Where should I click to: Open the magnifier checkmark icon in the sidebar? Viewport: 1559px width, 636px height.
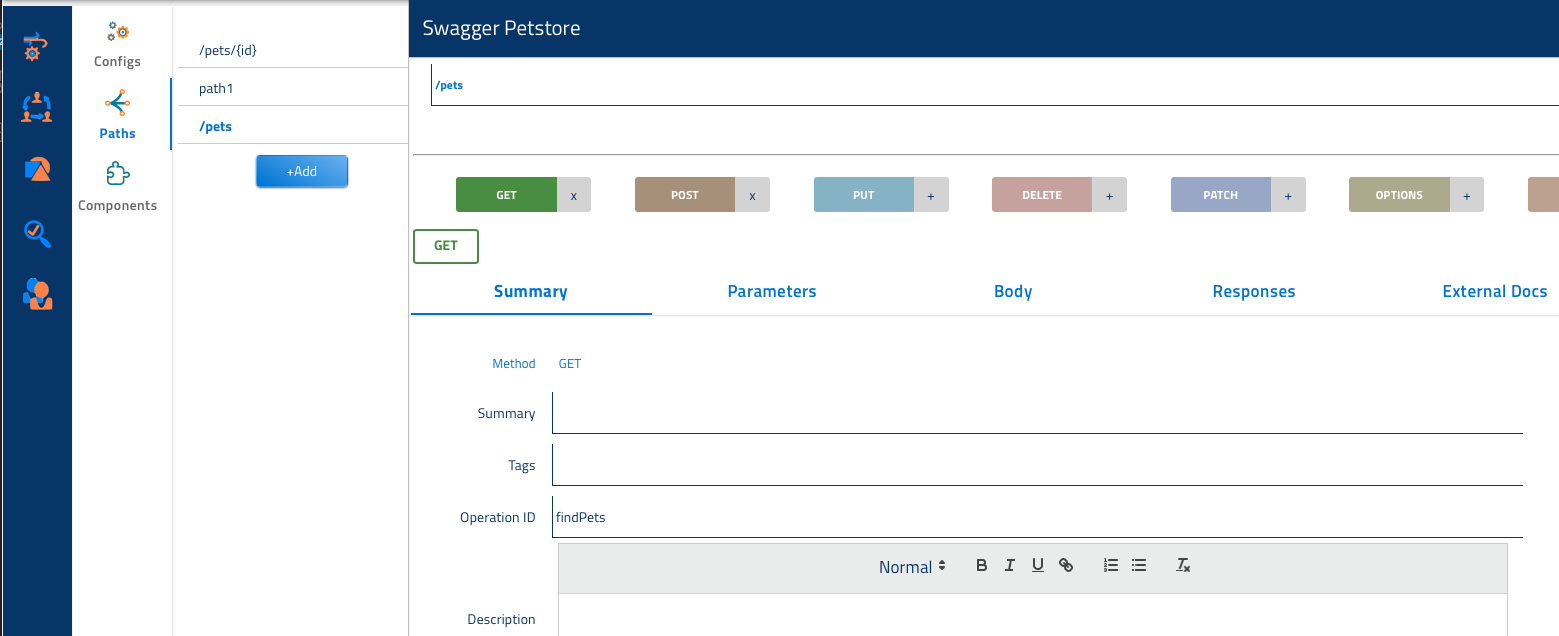coord(37,233)
